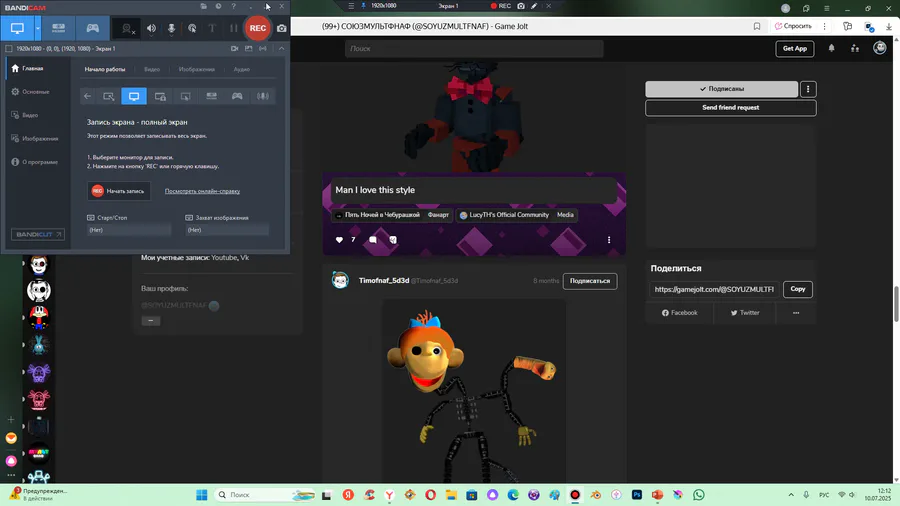The image size is (900, 506).
Task: Open comments on 'Man I love this style' post
Action: [373, 240]
